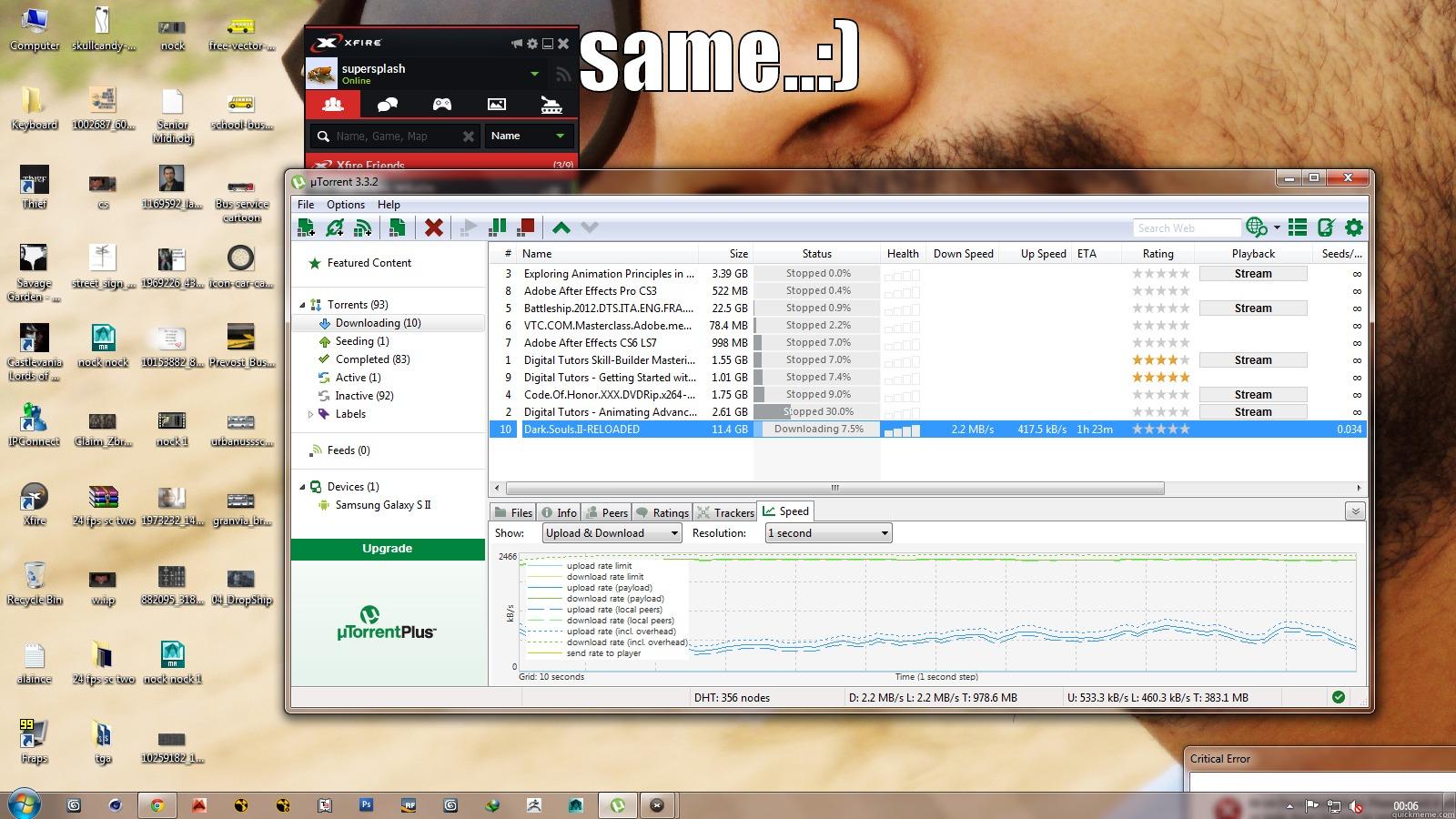Click Photoshop icon in taskbar
The image size is (1456, 819).
click(367, 804)
